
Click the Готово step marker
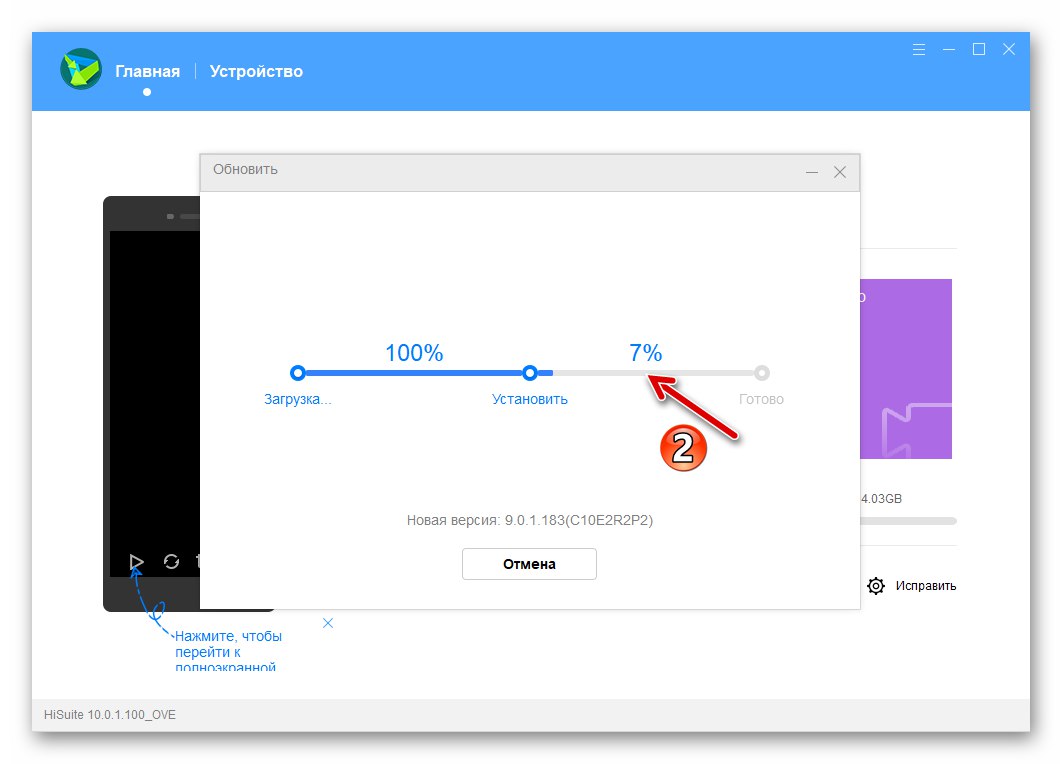click(762, 373)
